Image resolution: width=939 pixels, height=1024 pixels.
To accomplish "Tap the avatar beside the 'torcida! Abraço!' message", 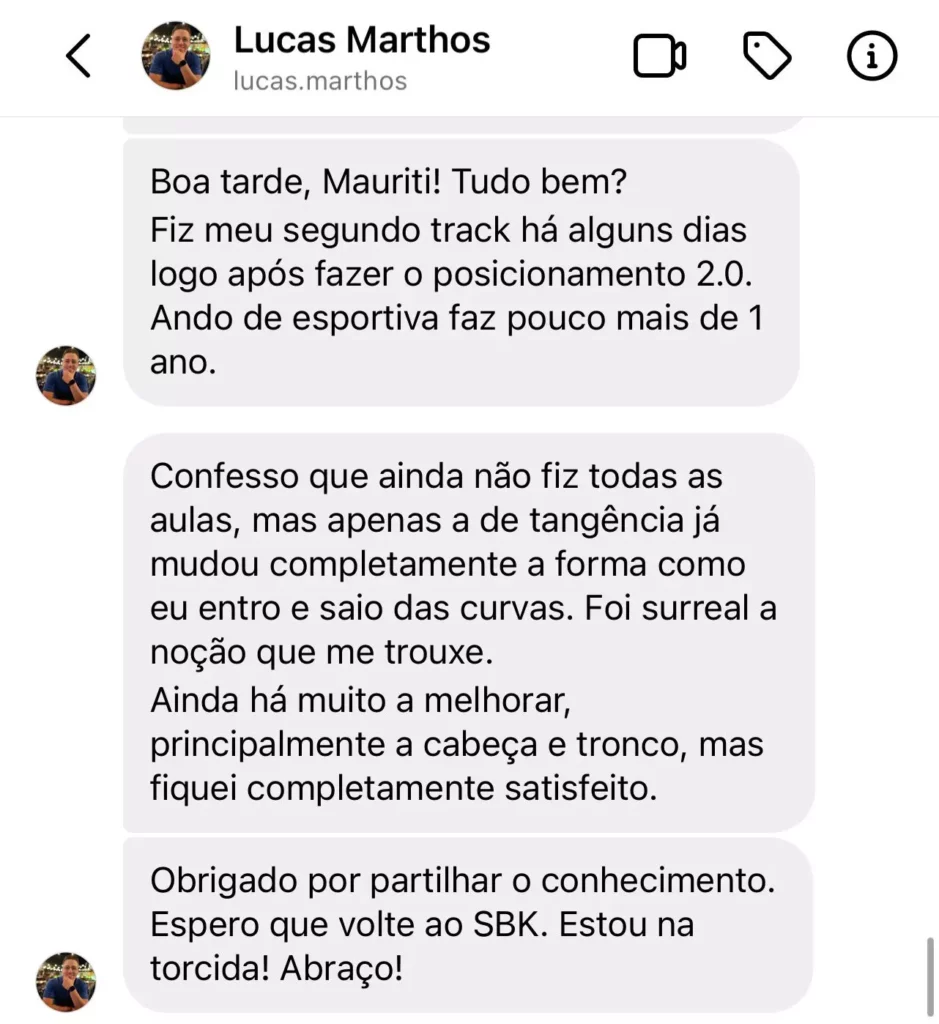I will point(66,982).
